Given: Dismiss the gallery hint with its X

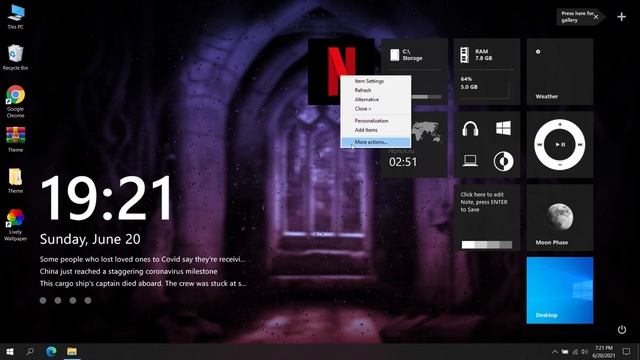Looking at the screenshot, I should coord(596,17).
